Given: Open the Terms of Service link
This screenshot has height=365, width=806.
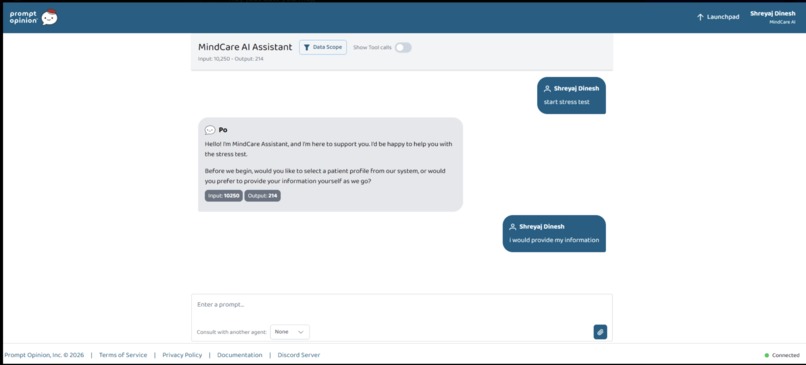Looking at the screenshot, I should [x=123, y=355].
